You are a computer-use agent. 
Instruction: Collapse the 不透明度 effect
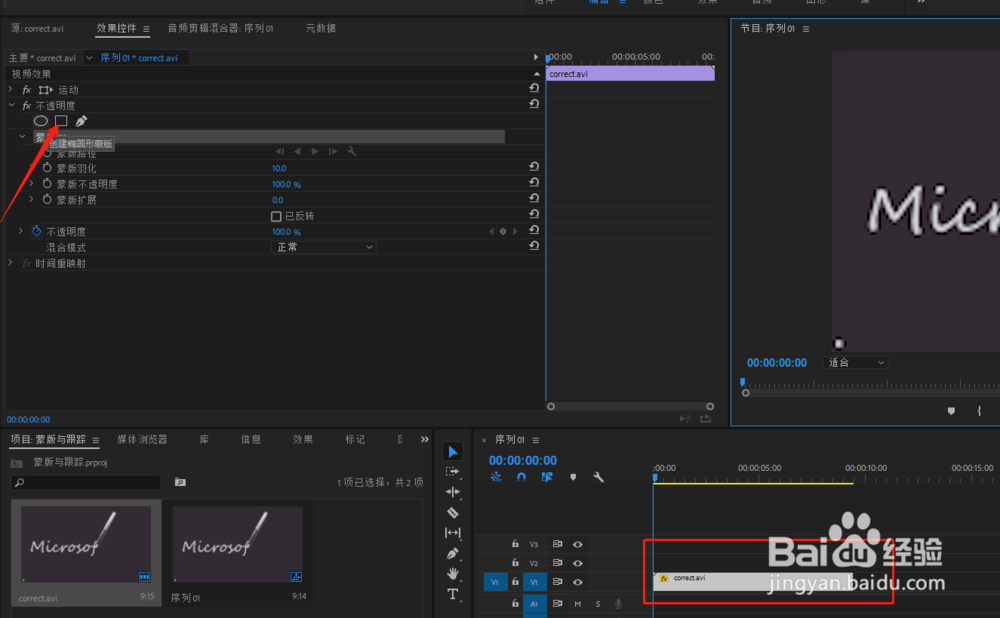11,105
